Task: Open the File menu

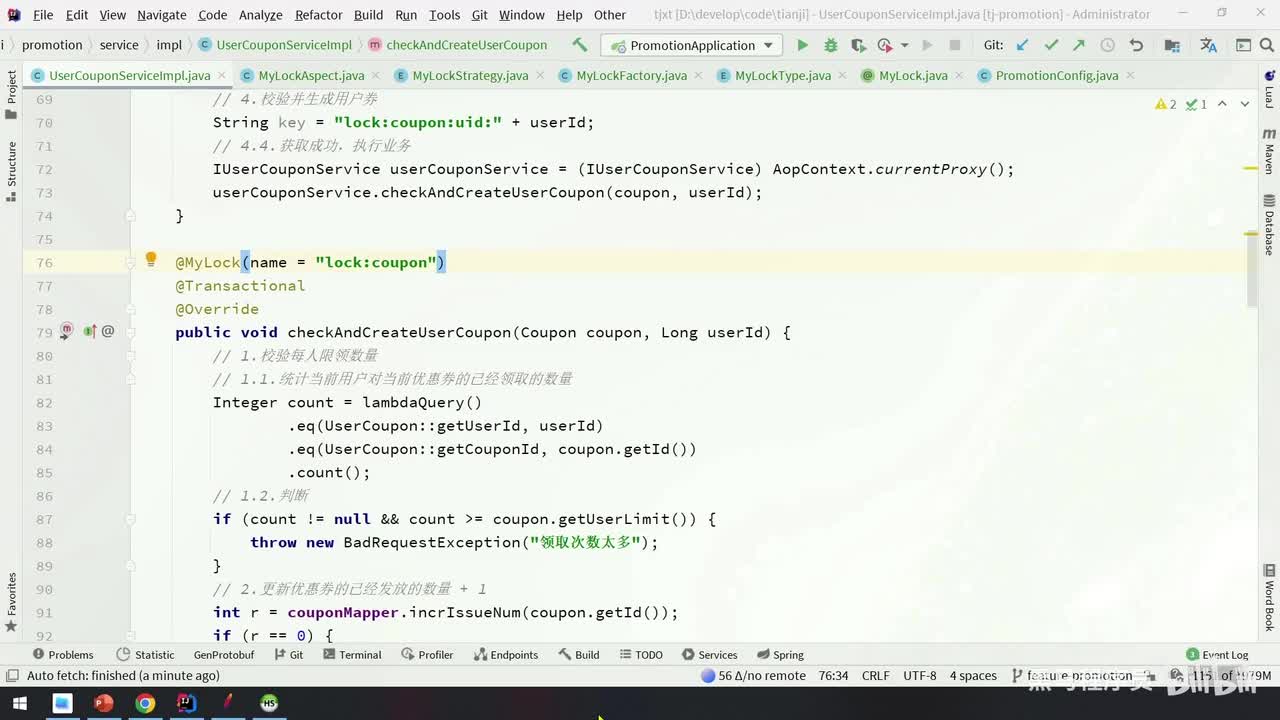Action: (x=43, y=15)
